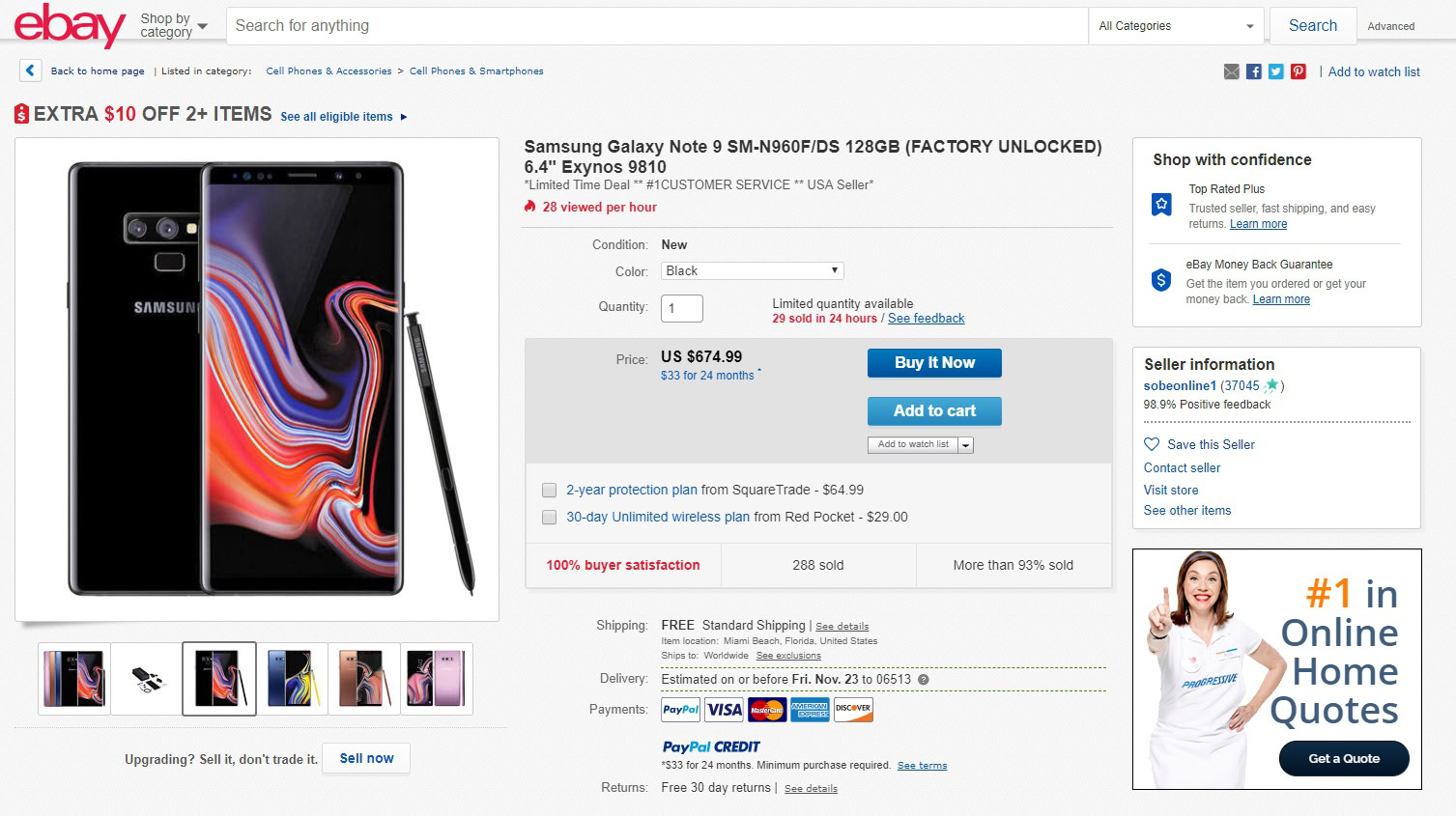Click the delivery estimate help icon

tap(924, 680)
